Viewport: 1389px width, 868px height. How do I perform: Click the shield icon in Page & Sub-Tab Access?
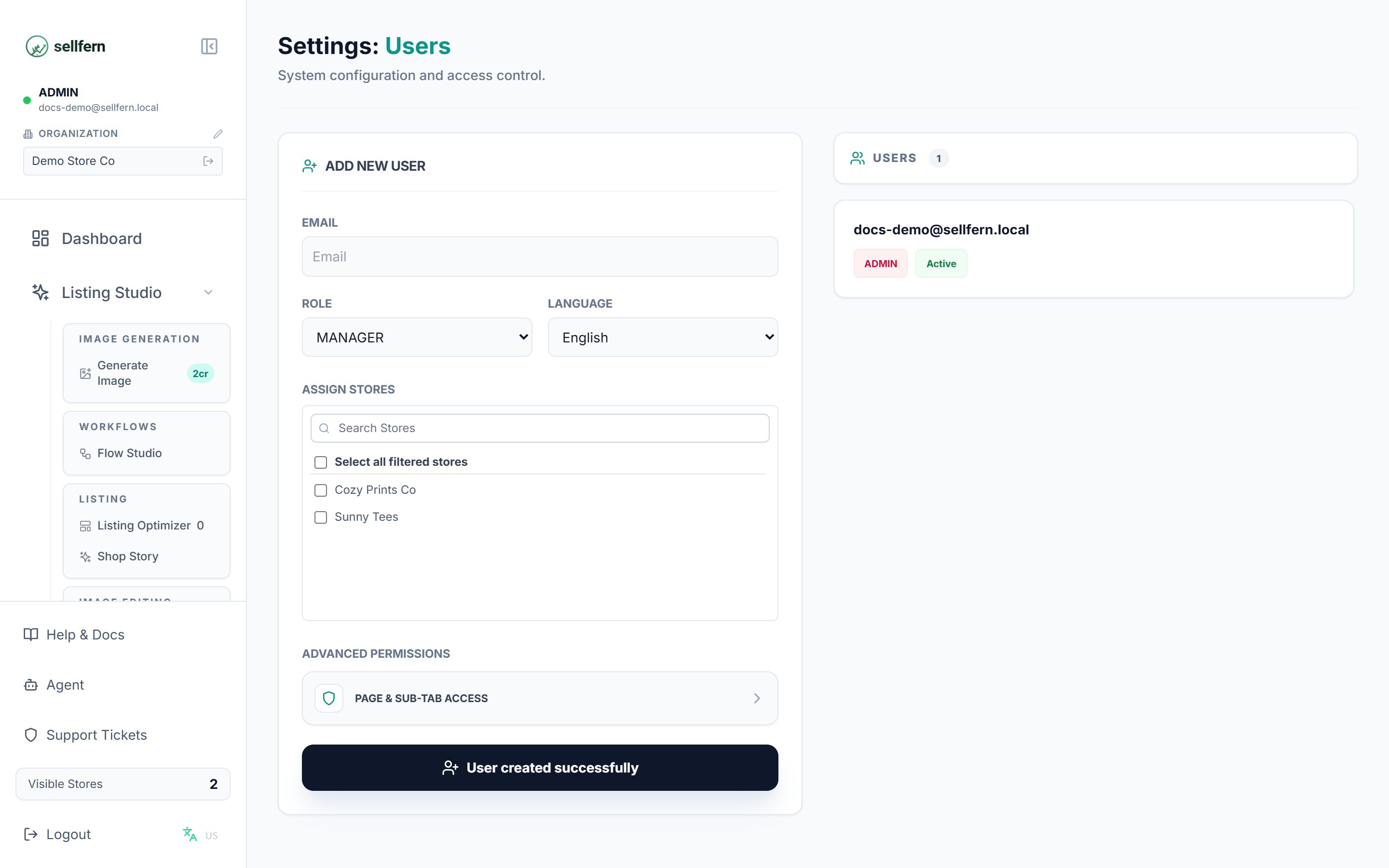(329, 698)
